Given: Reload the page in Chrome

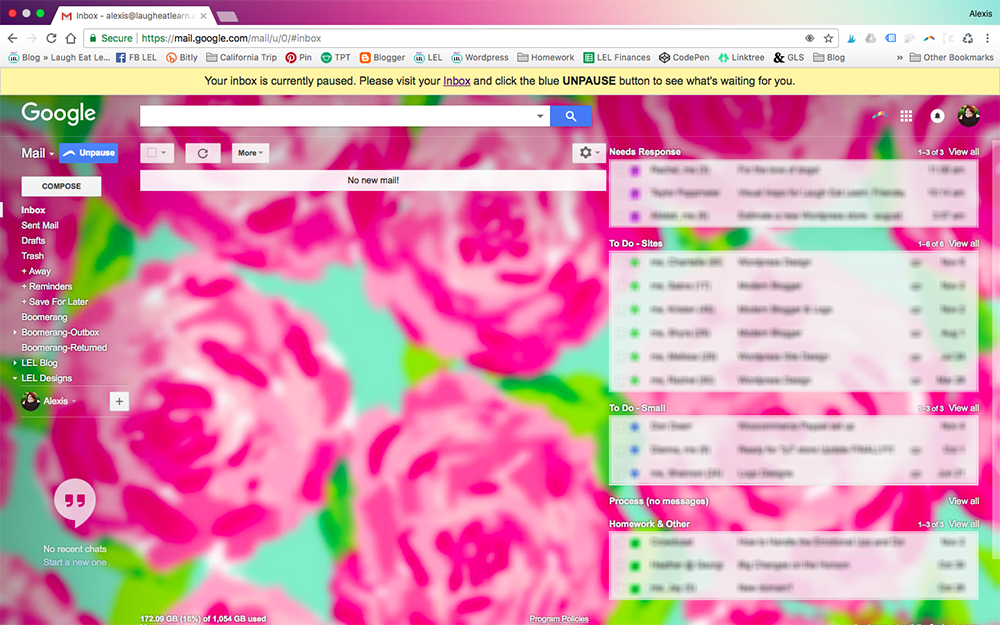Looking at the screenshot, I should (70, 38).
